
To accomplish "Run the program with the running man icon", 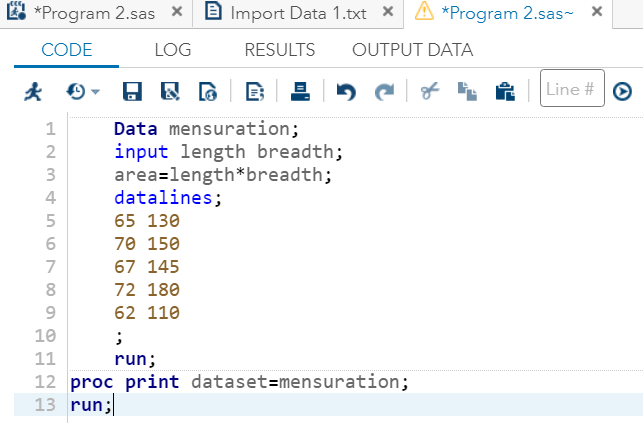I will coord(33,91).
